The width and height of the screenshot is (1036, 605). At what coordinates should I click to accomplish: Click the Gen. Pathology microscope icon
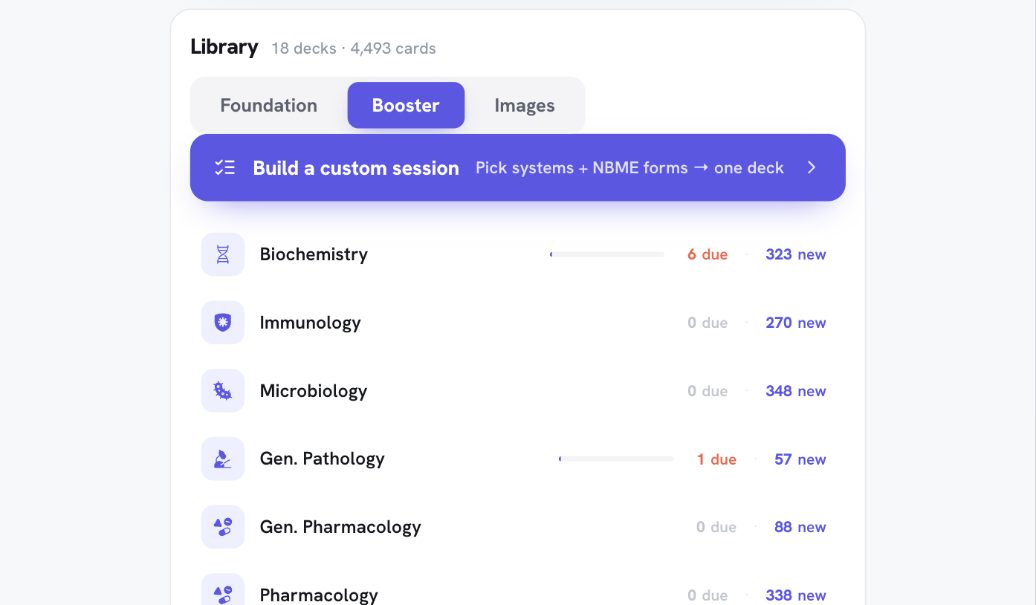tap(223, 459)
